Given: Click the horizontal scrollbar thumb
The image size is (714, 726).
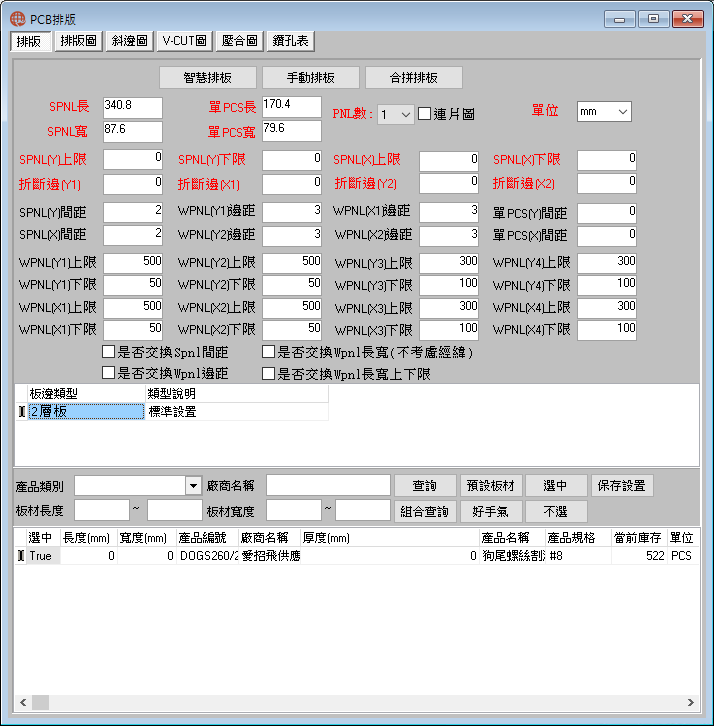Looking at the screenshot, I should pyautogui.click(x=40, y=702).
